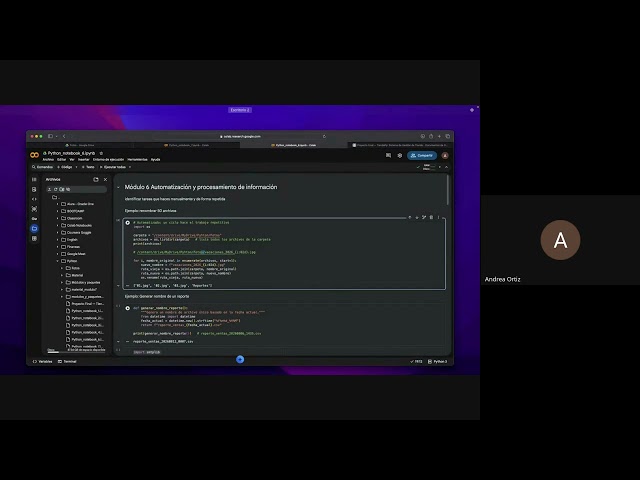Click Safari share icon
This screenshot has height=480, width=640.
pos(431,136)
